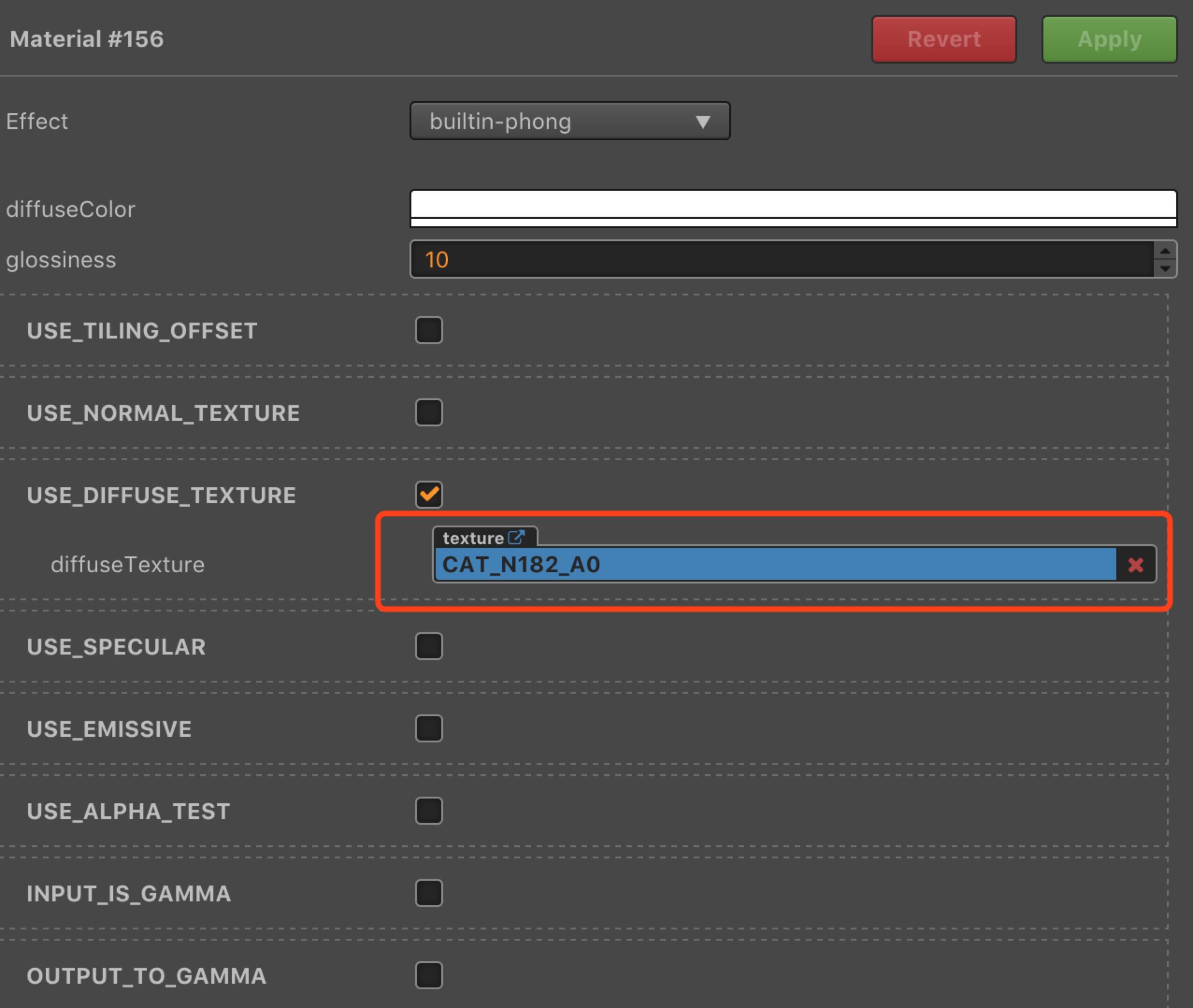Screen dimensions: 1193x1008
Task: Open the texture asset link icon
Action: [516, 537]
